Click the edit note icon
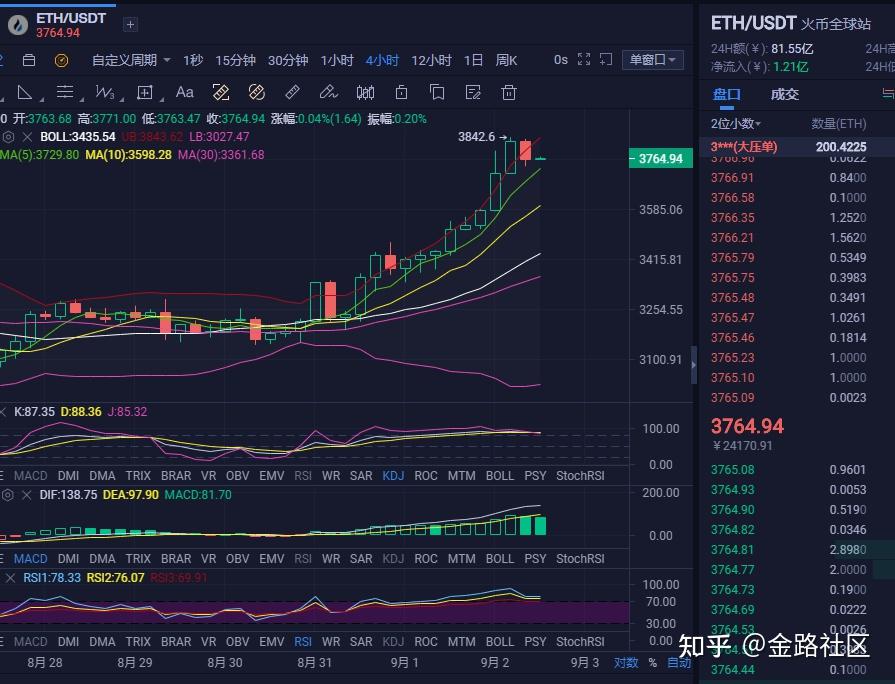This screenshot has height=684, width=895. click(473, 92)
